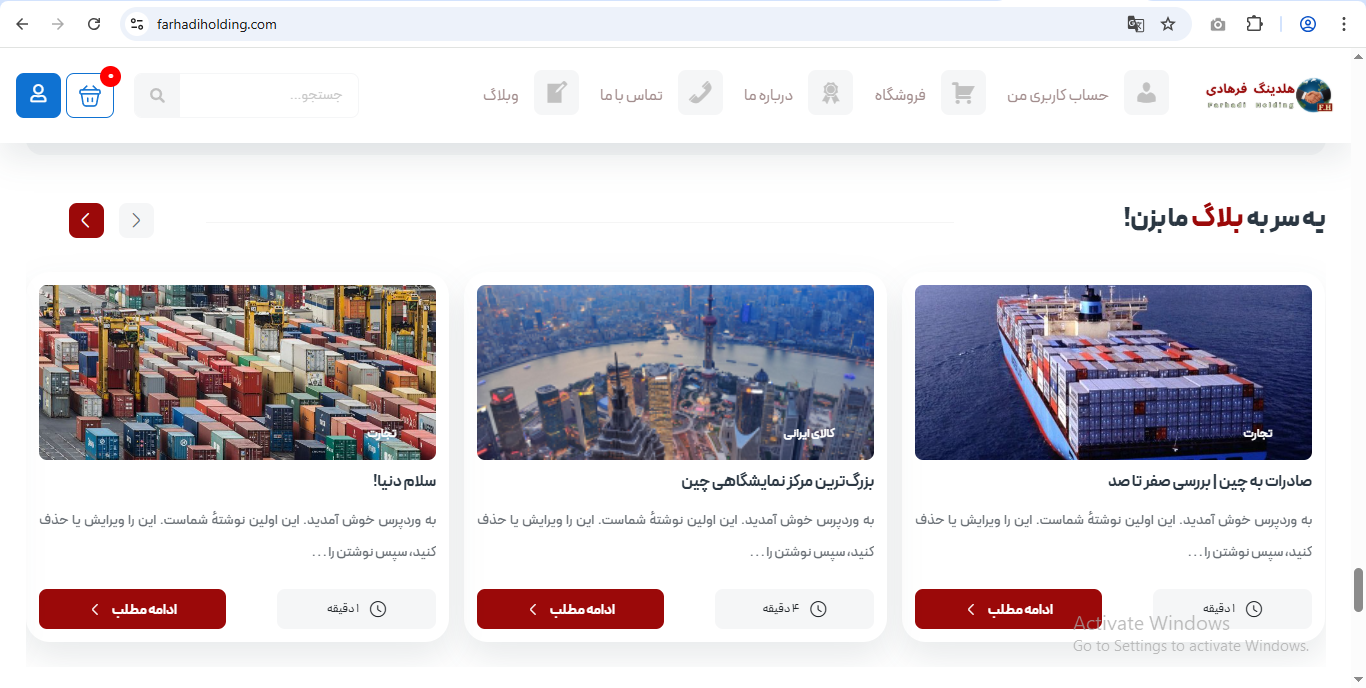Go back using the browser back arrow

coord(22,24)
